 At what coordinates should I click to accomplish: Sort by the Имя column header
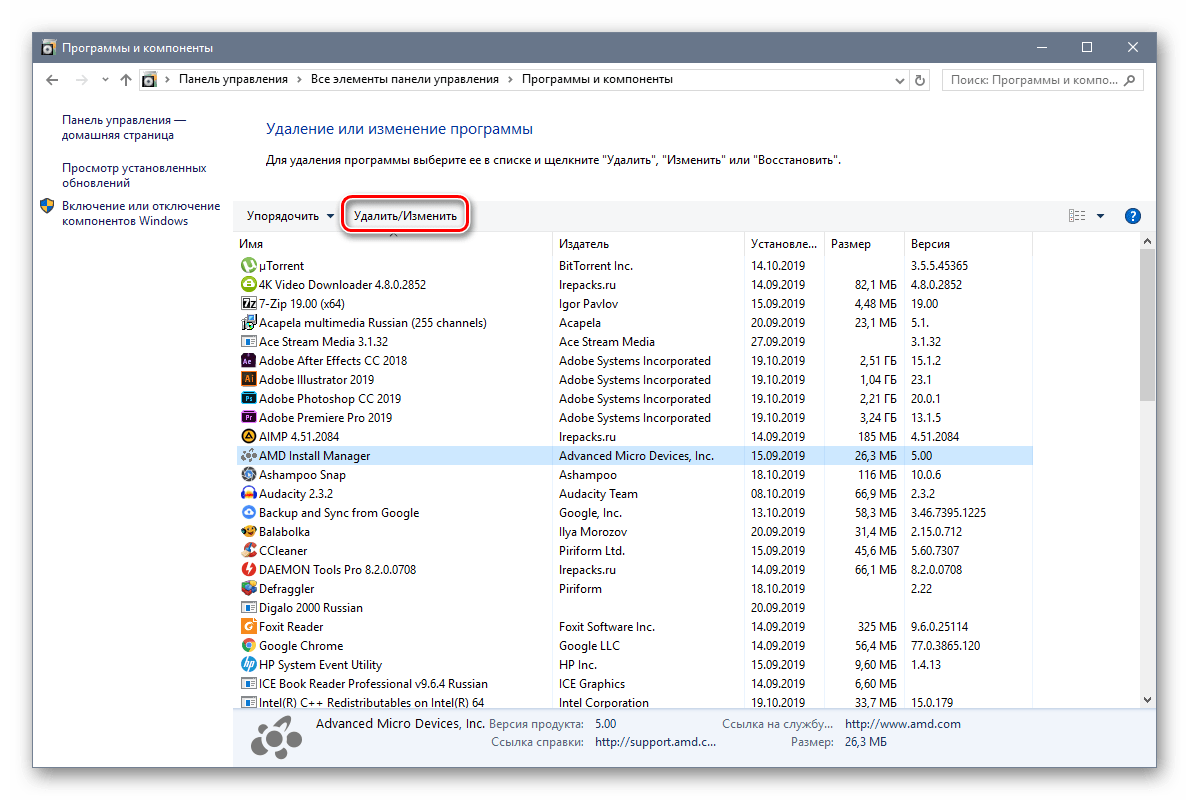pyautogui.click(x=393, y=243)
